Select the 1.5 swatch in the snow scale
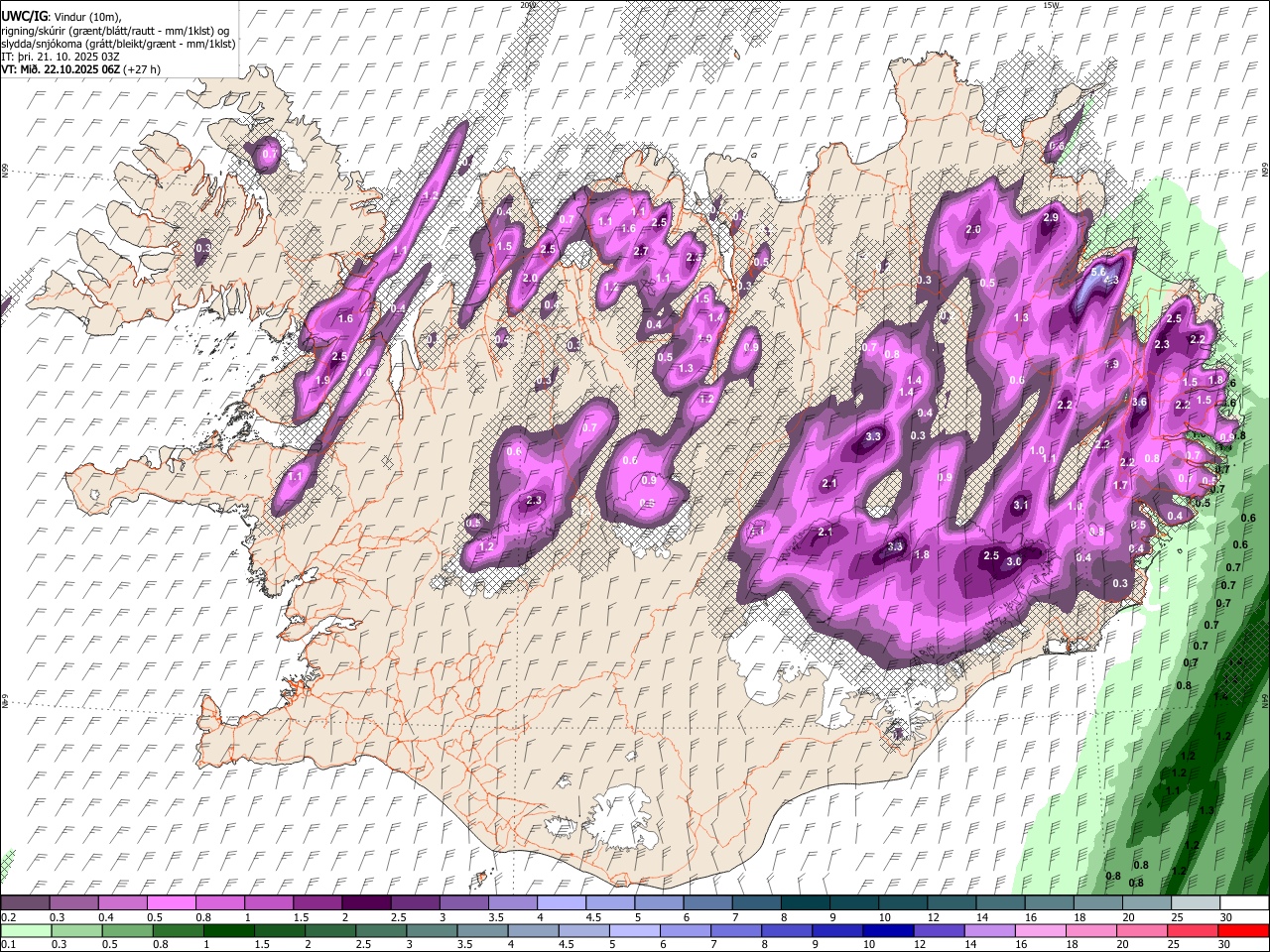The width and height of the screenshot is (1270, 952). click(x=317, y=902)
